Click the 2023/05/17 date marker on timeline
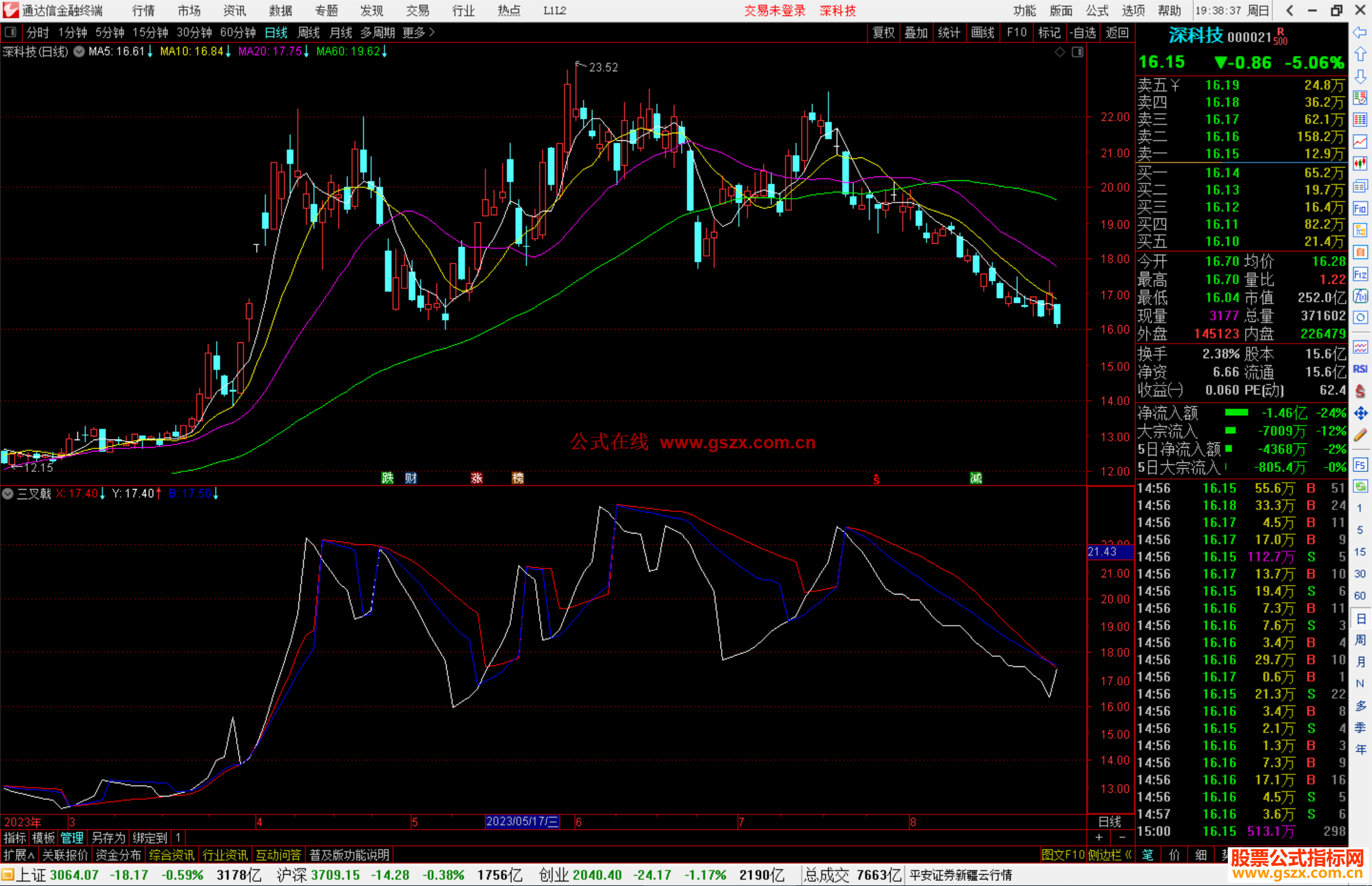Screen dimensions: 1372x886 coord(521,821)
